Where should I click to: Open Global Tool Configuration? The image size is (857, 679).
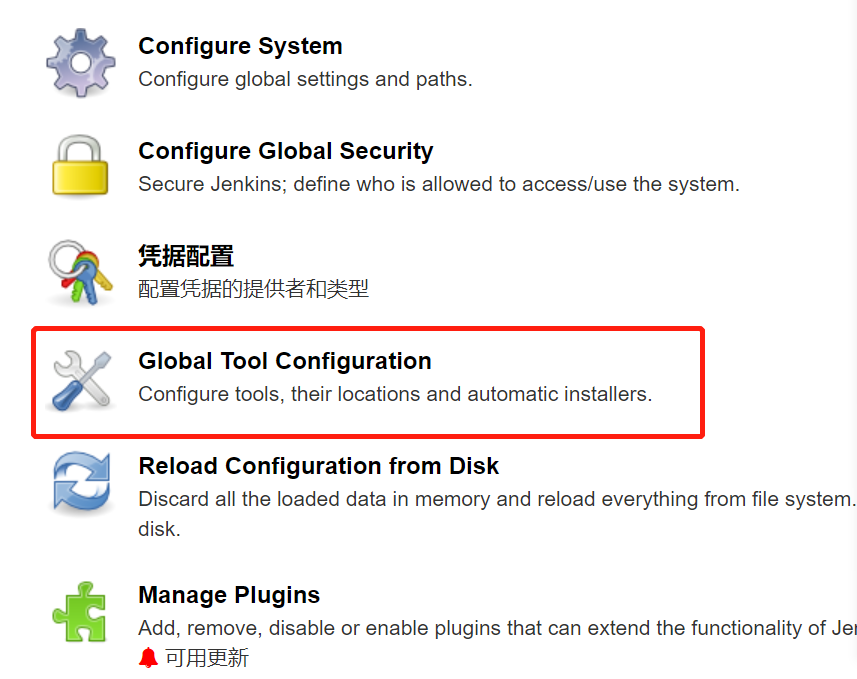pos(285,361)
